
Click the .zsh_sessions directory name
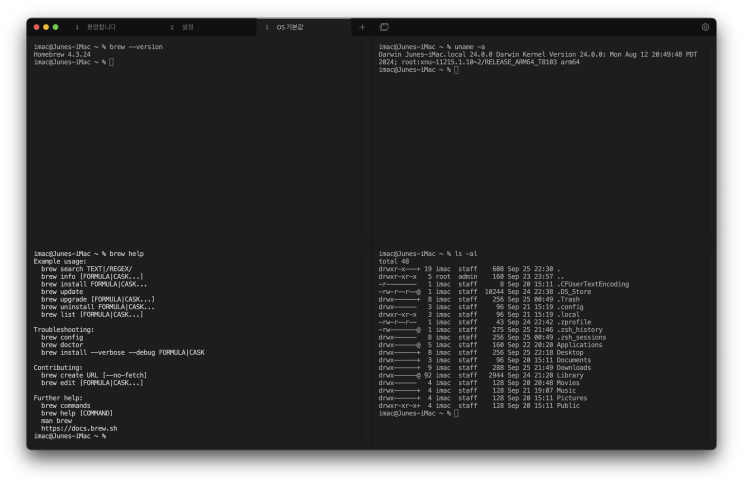[581, 337]
